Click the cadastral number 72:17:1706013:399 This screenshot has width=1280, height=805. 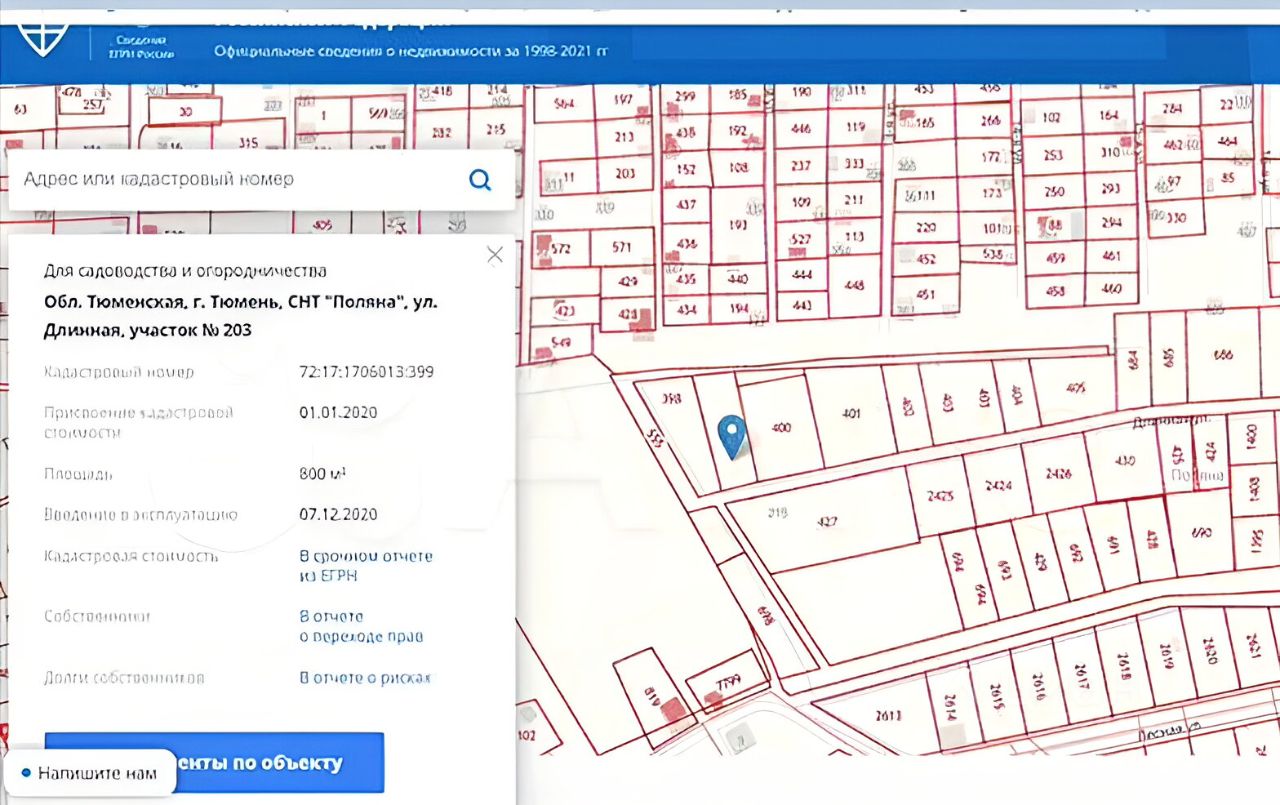(366, 372)
